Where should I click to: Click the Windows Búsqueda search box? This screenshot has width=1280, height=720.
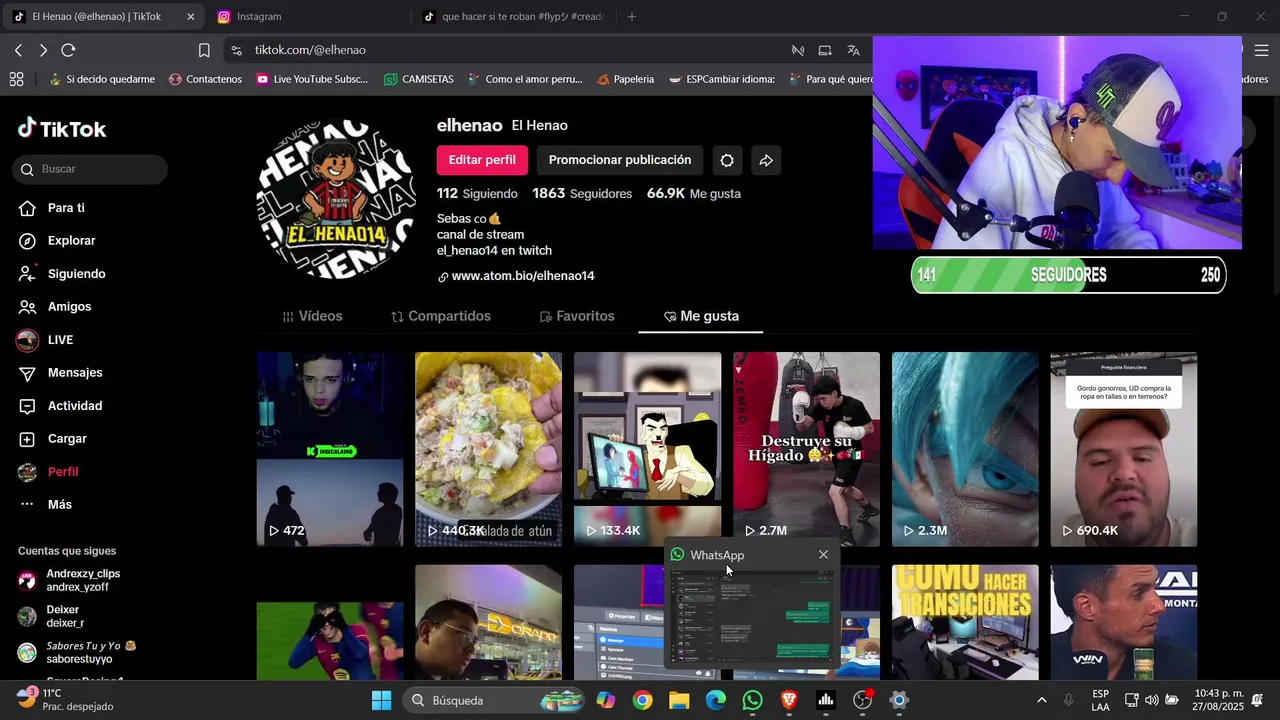495,700
